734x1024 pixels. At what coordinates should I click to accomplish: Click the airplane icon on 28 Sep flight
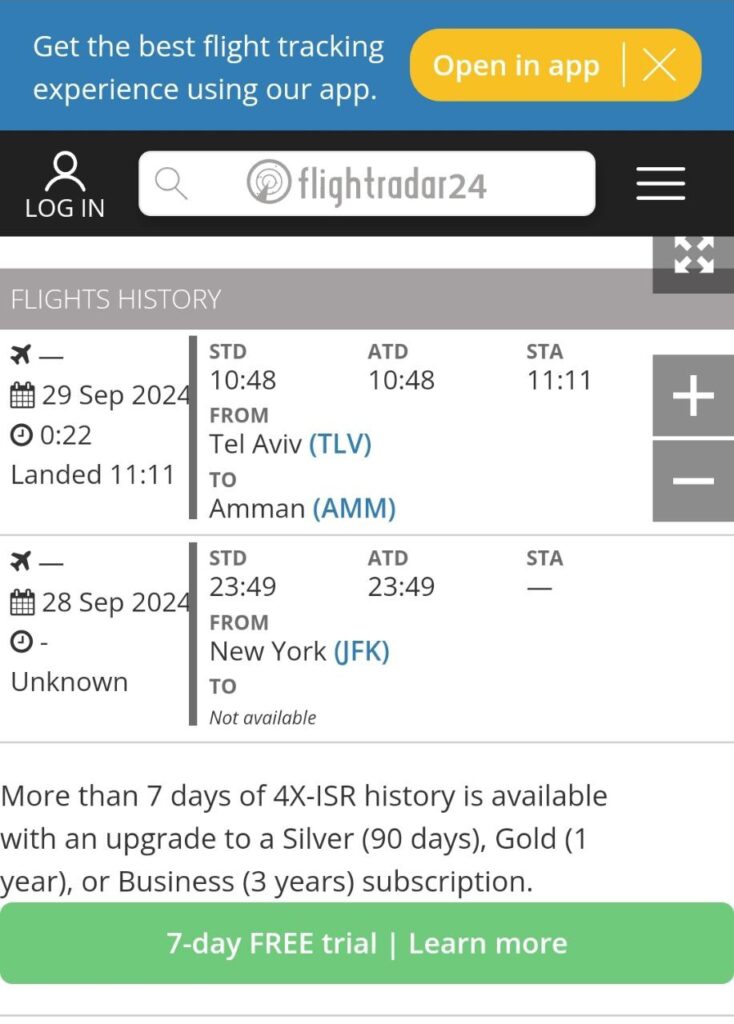tap(21, 561)
